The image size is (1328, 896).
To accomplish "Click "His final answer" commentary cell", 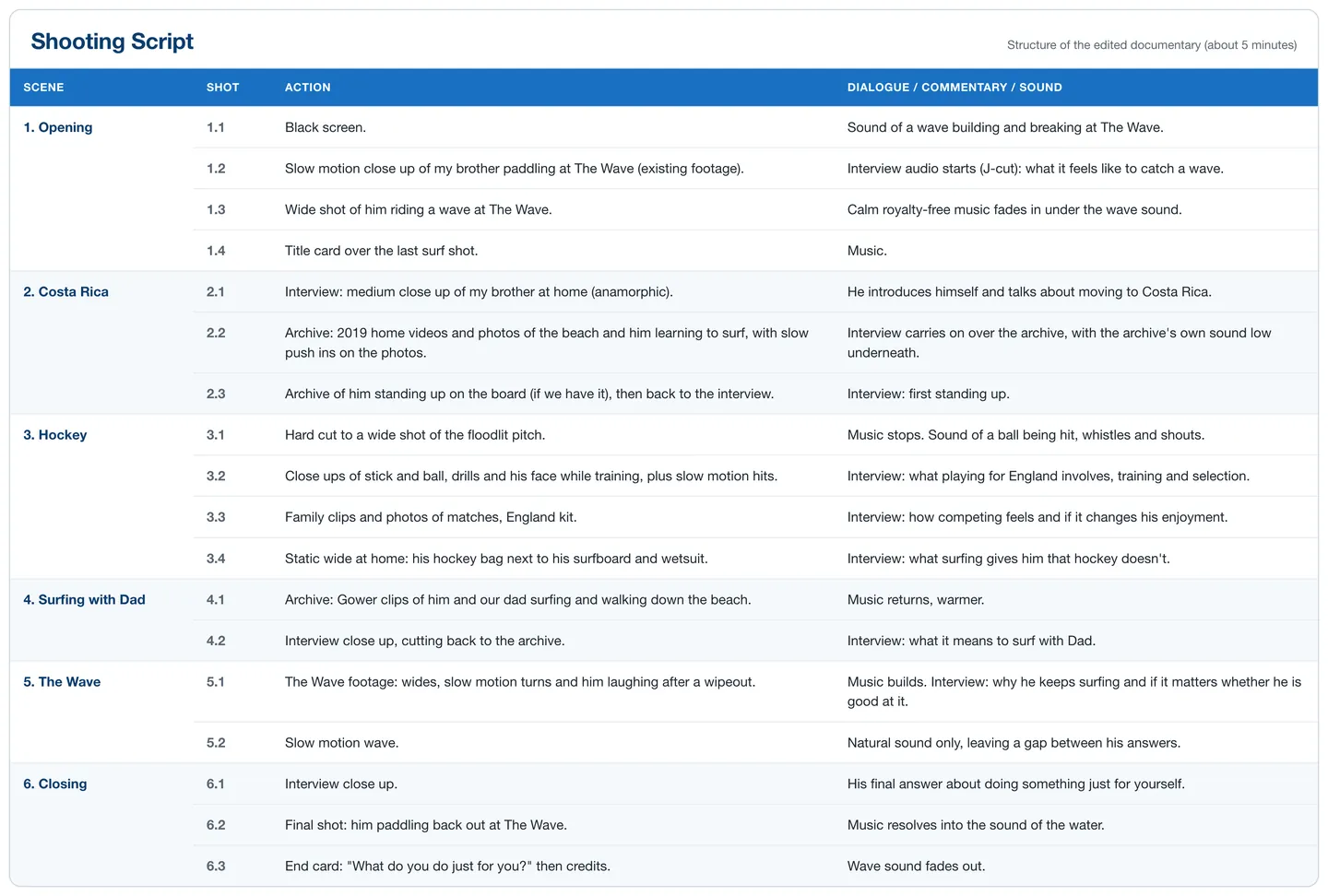I will tap(1016, 784).
